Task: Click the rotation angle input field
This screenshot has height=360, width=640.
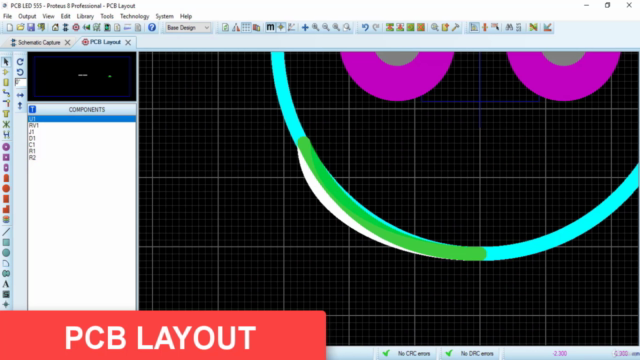Action: (x=20, y=82)
